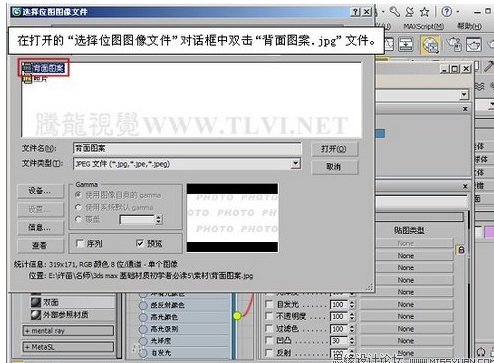Click the 高光级别 node input socket
This screenshot has height=363, width=494.
143,329
